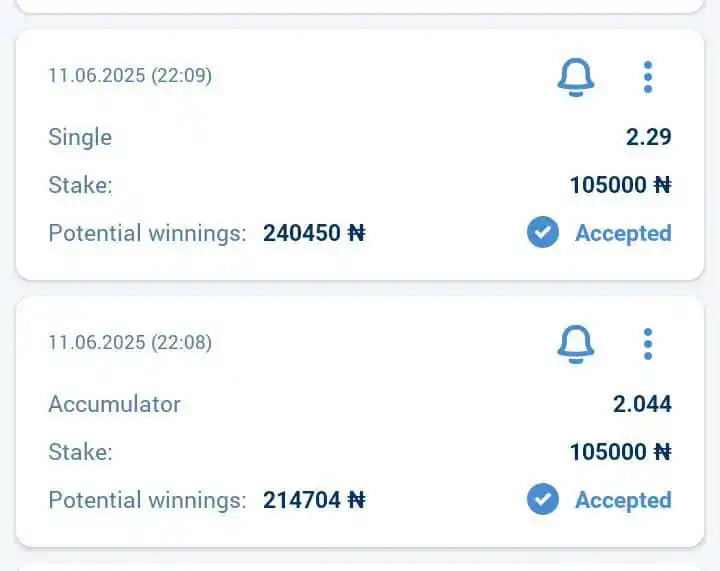The image size is (720, 571).
Task: Click the Accepted checkmark icon on Single bet
Action: pyautogui.click(x=543, y=233)
